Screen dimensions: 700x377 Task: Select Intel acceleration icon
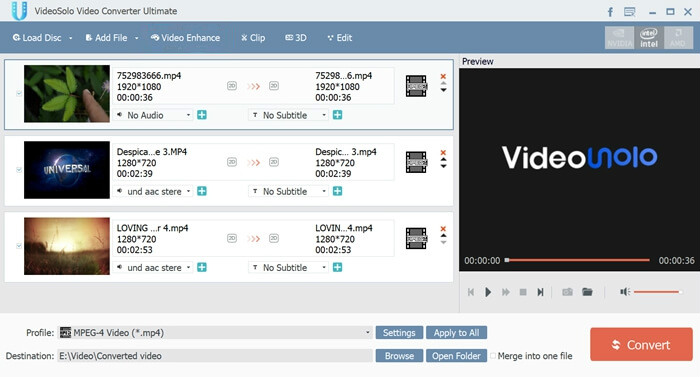coord(649,38)
